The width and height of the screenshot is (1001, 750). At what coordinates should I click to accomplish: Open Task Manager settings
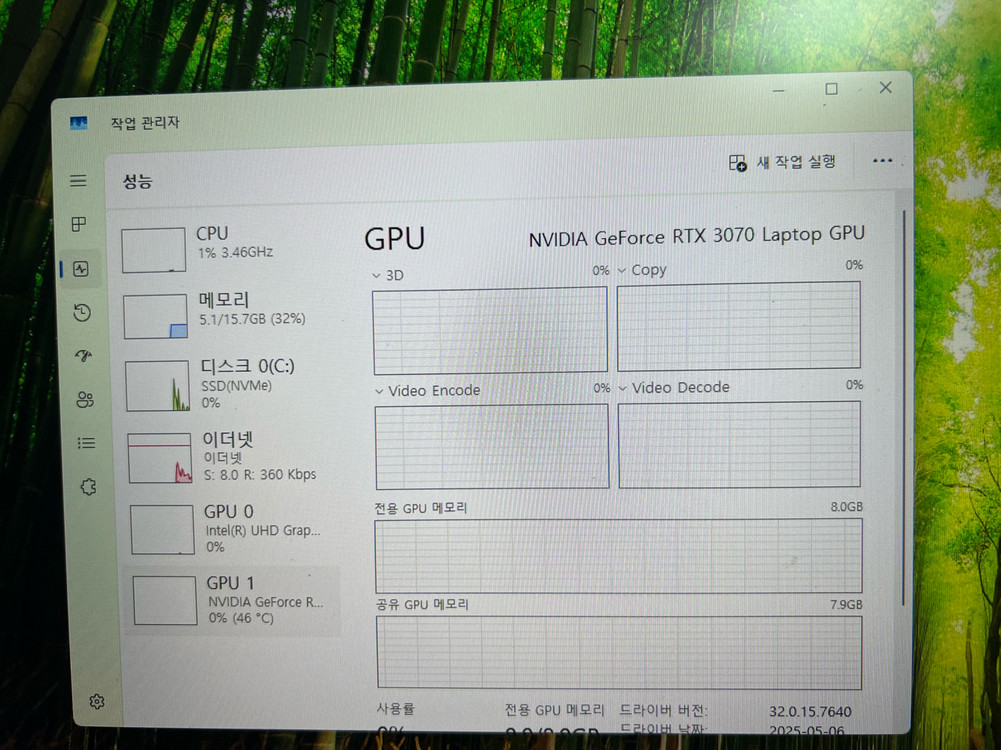(x=97, y=701)
